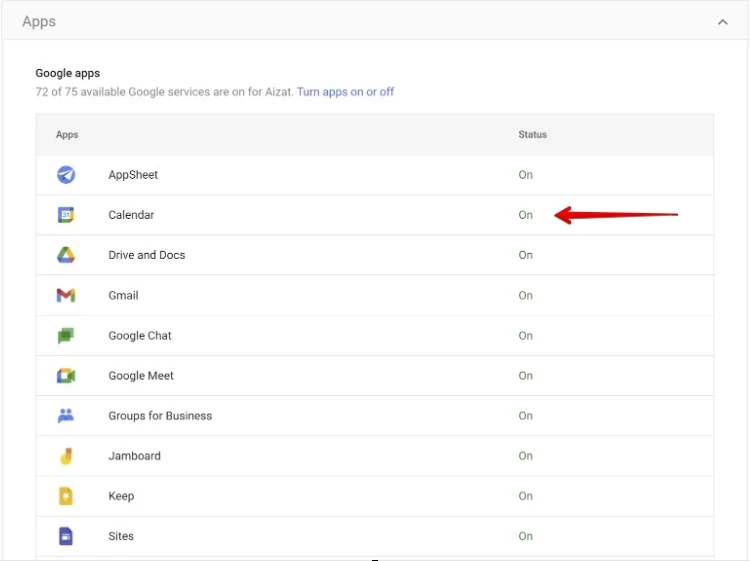Click the Google Meet camera icon

[66, 375]
